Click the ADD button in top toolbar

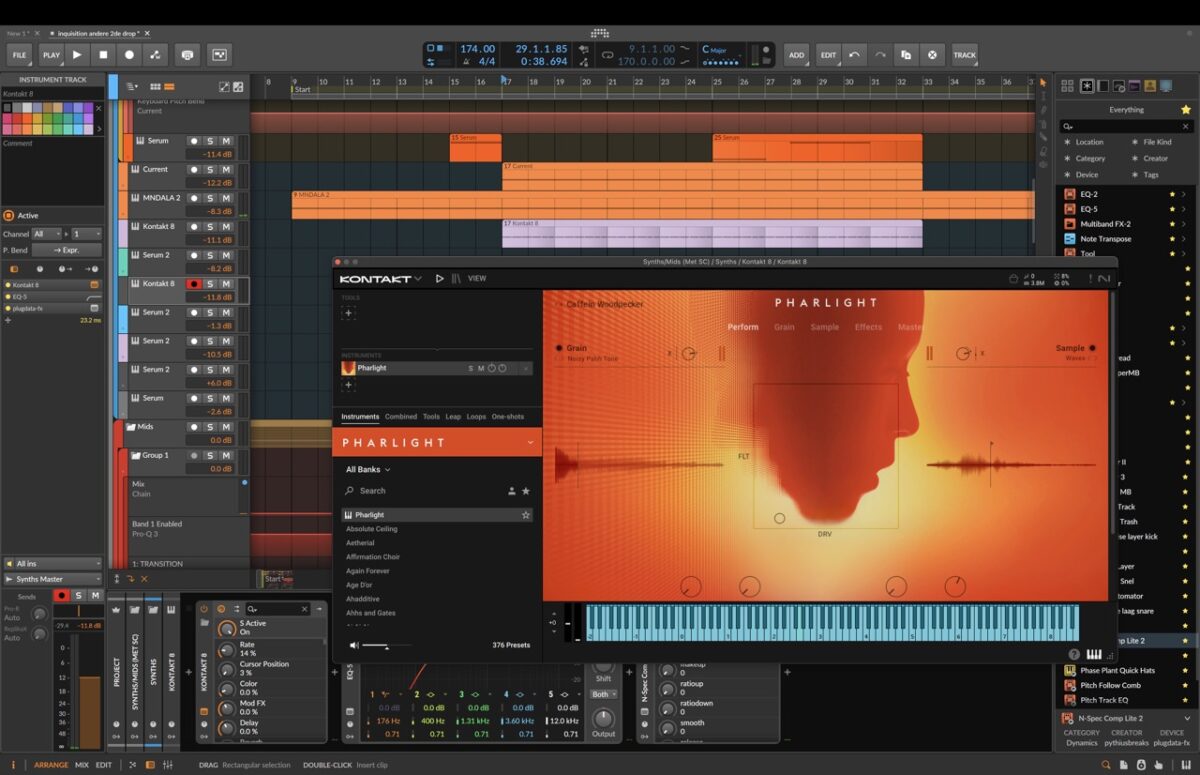tap(795, 55)
